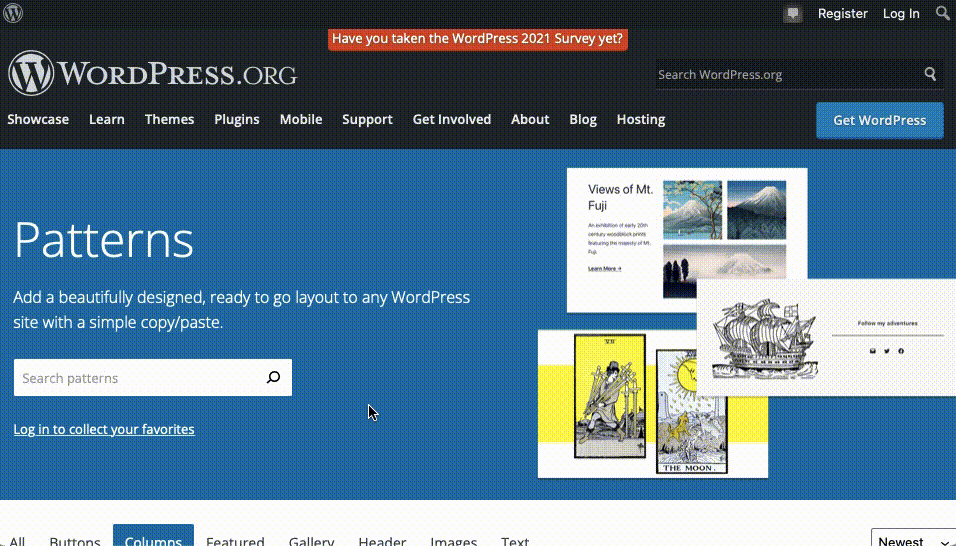Image resolution: width=956 pixels, height=546 pixels.
Task: Click the sailing ship pattern preview
Action: [x=826, y=338]
